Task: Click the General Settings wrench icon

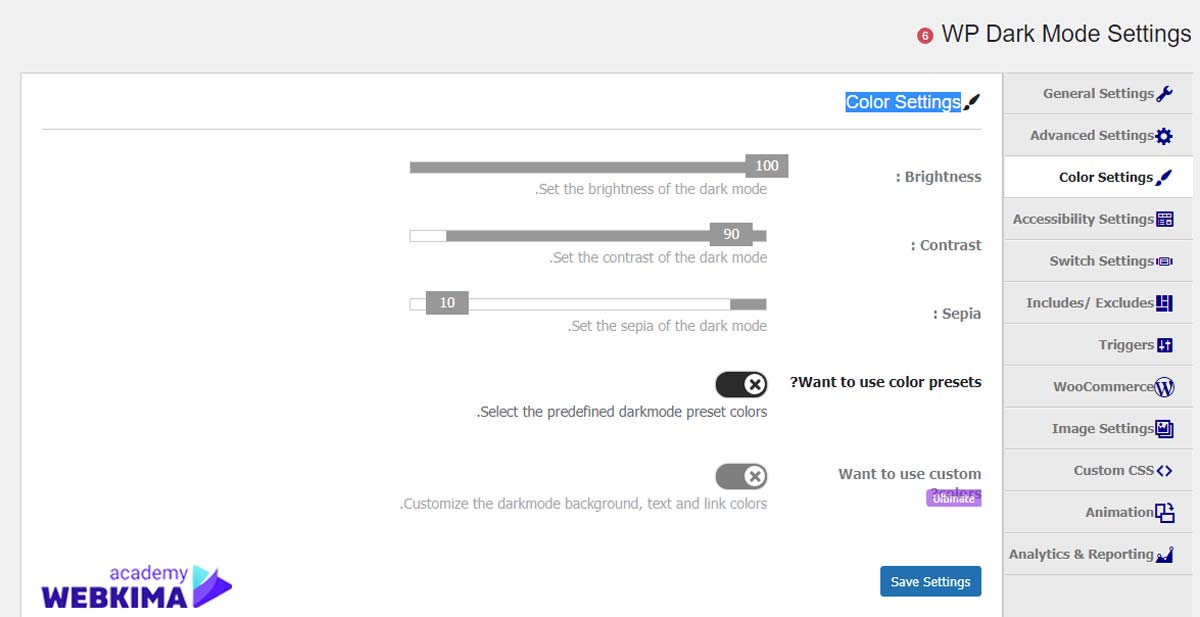Action: coord(1164,94)
